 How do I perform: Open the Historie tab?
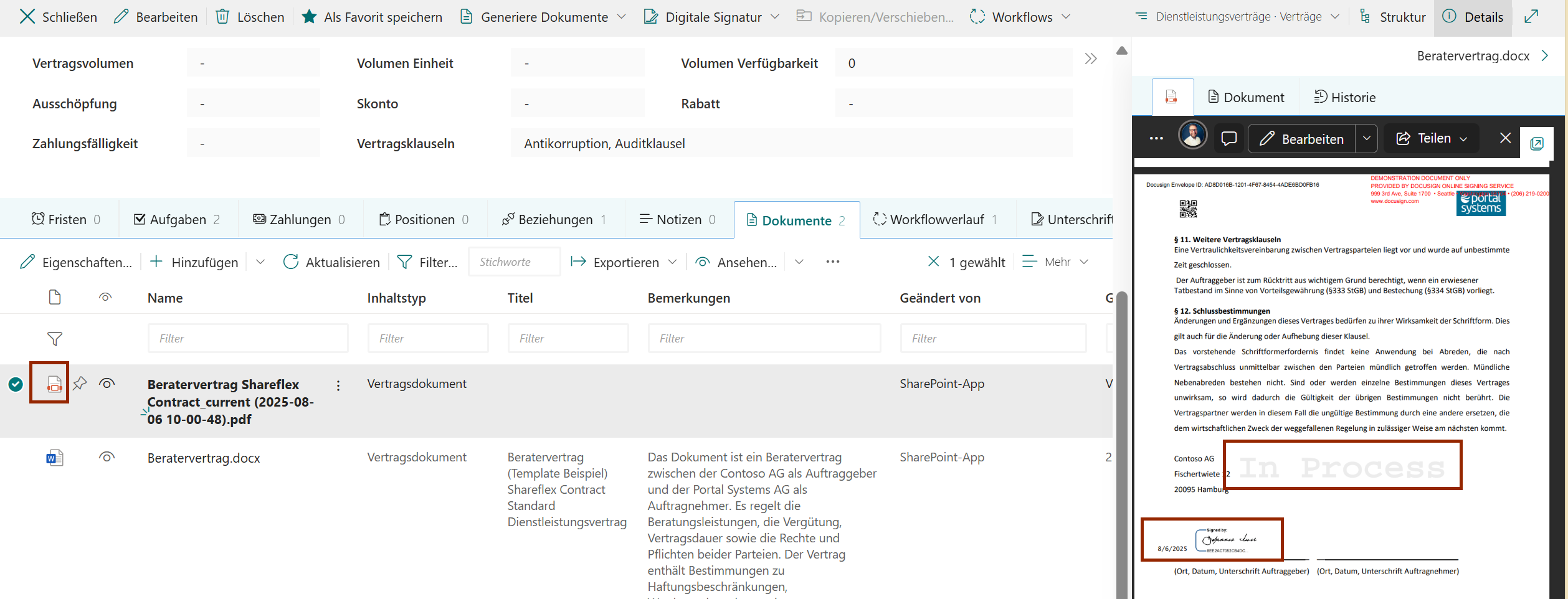click(1345, 97)
